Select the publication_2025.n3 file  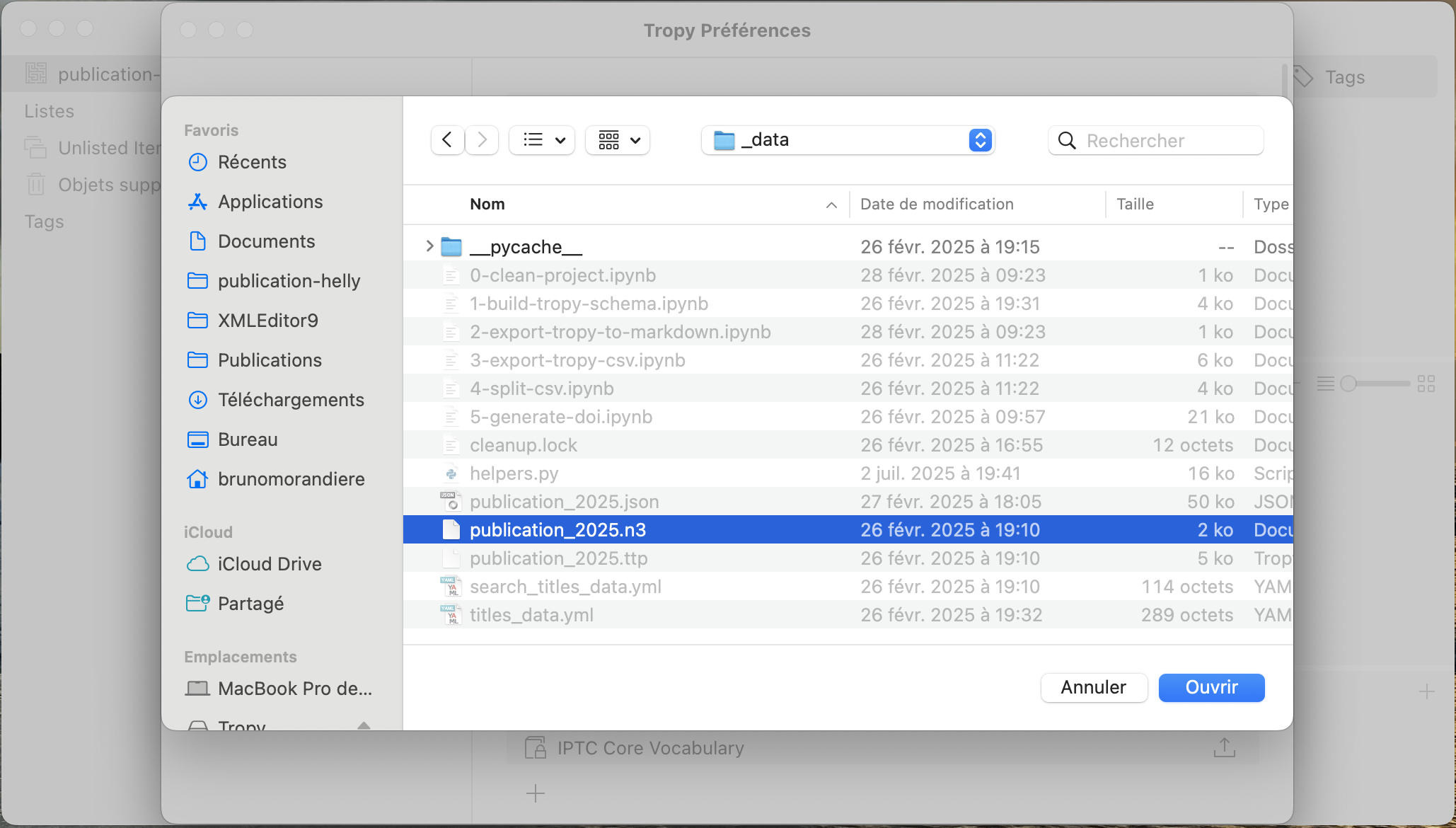click(x=557, y=530)
